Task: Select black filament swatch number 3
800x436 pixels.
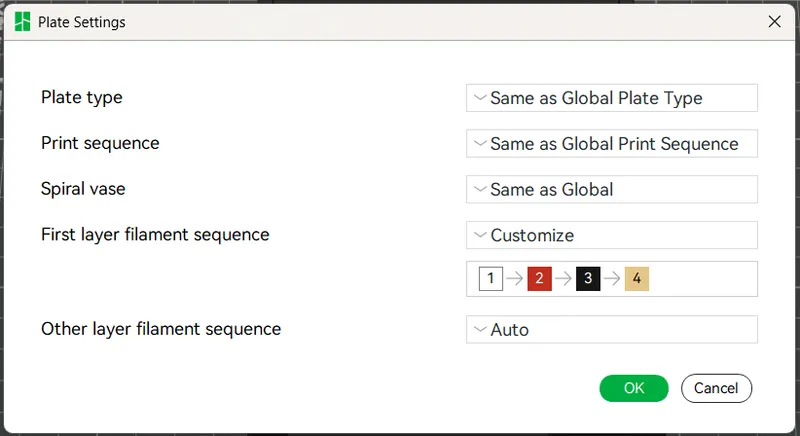Action: 588,278
